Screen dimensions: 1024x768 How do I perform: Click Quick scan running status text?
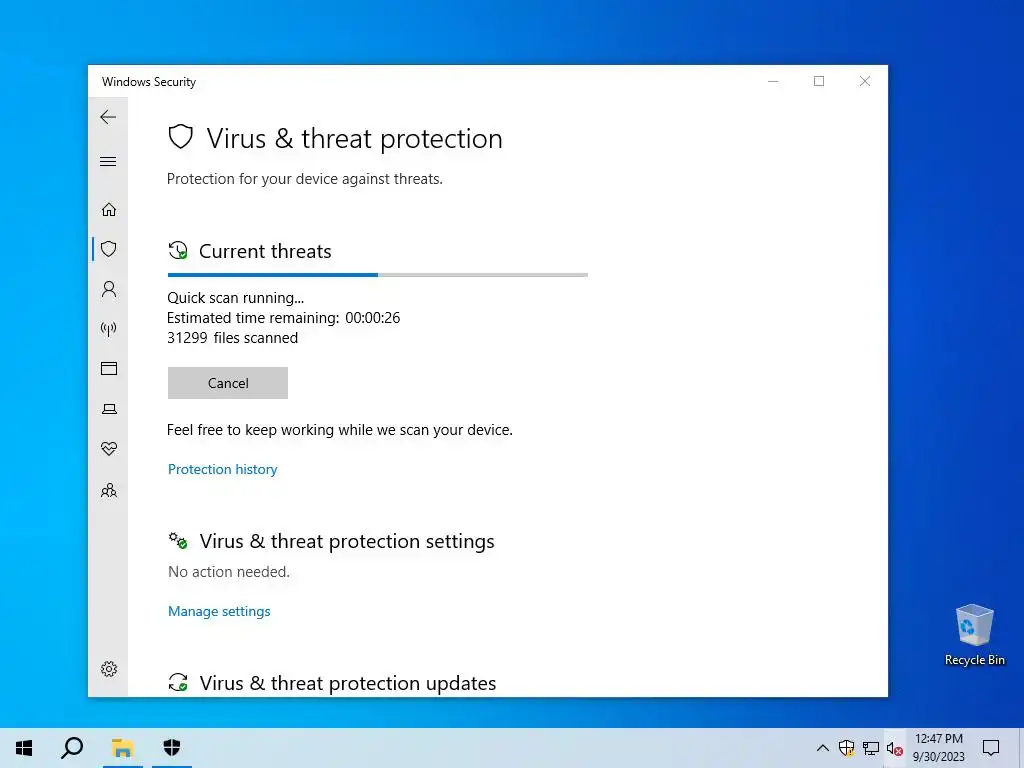[x=235, y=298]
